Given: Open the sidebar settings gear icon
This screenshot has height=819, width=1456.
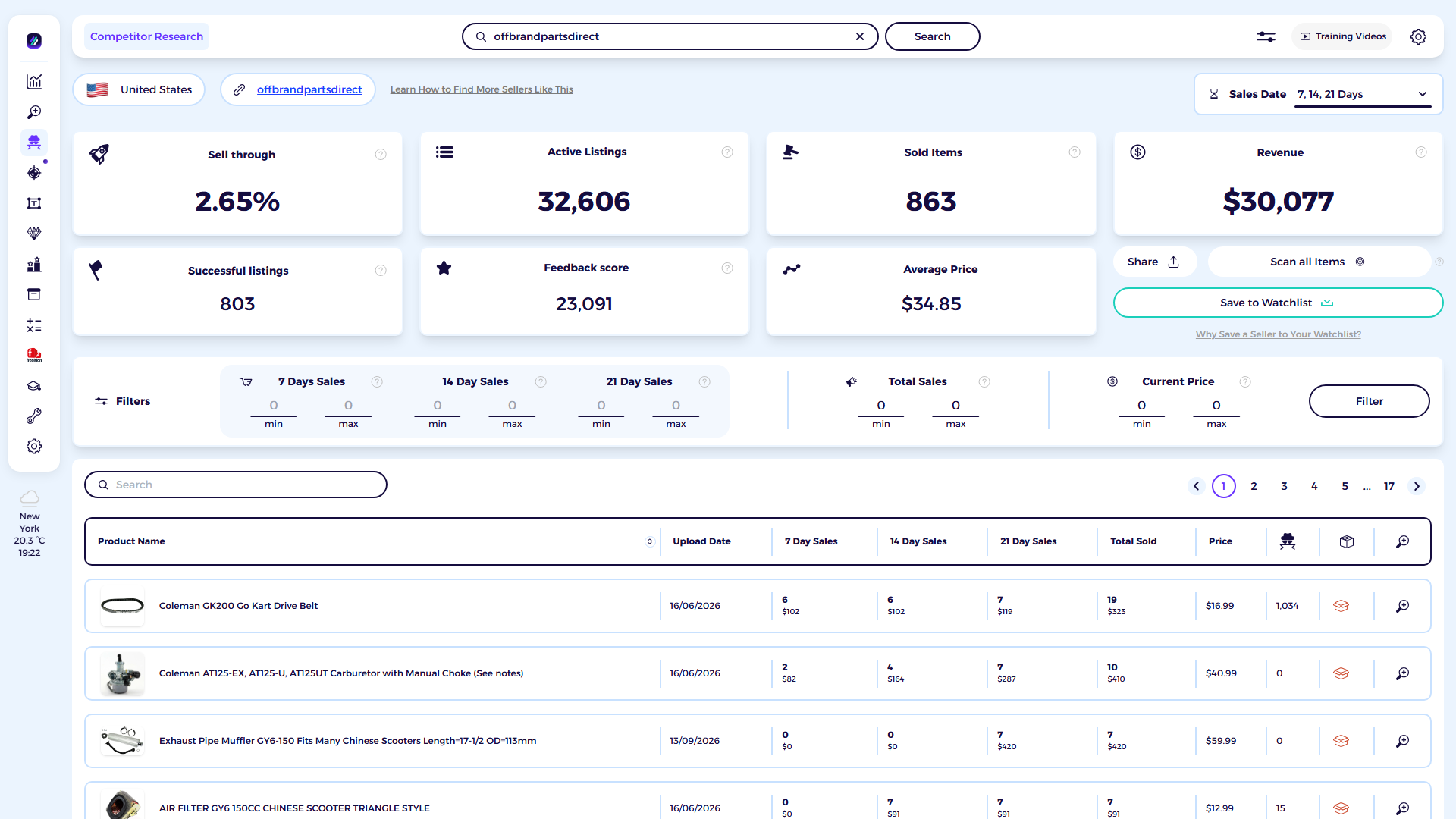Looking at the screenshot, I should coord(34,447).
